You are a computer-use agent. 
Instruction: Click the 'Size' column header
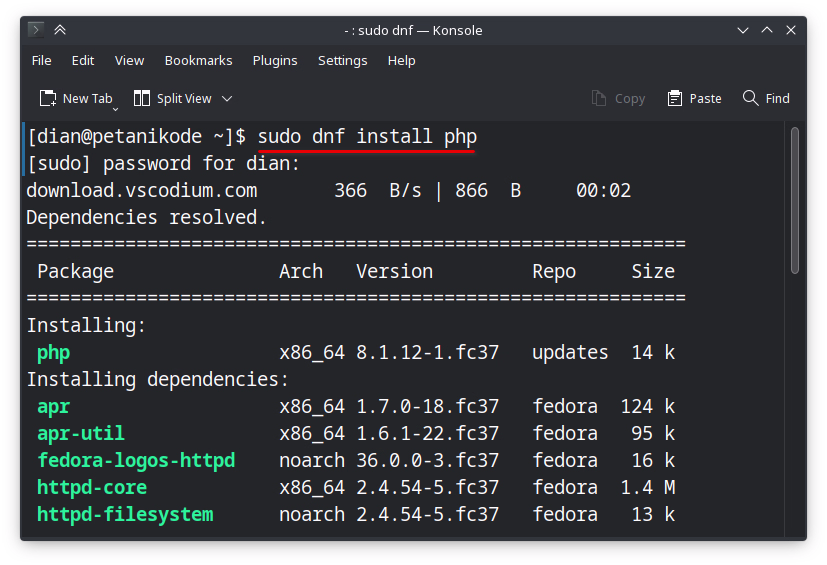click(653, 271)
